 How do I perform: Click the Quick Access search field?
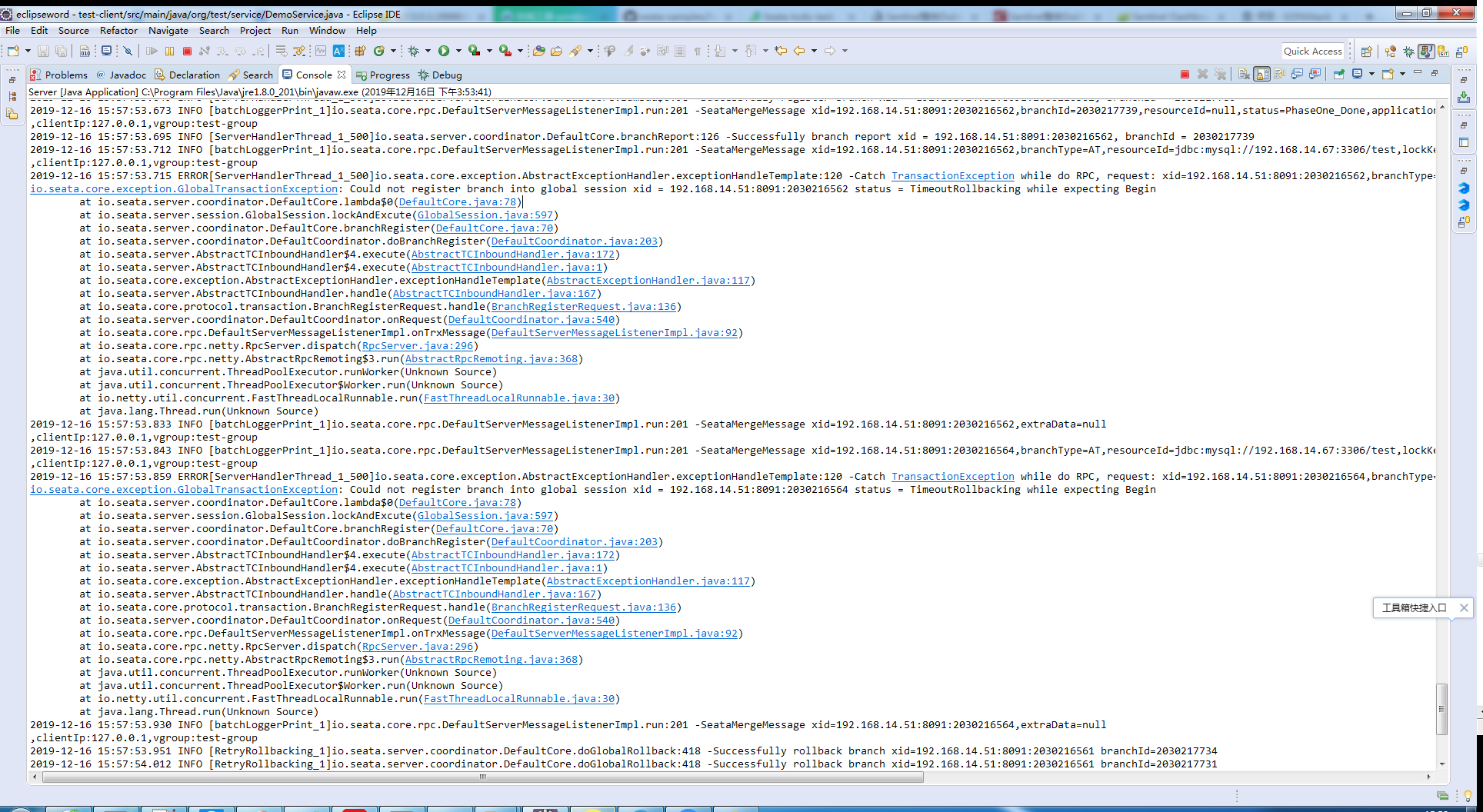pyautogui.click(x=1312, y=52)
